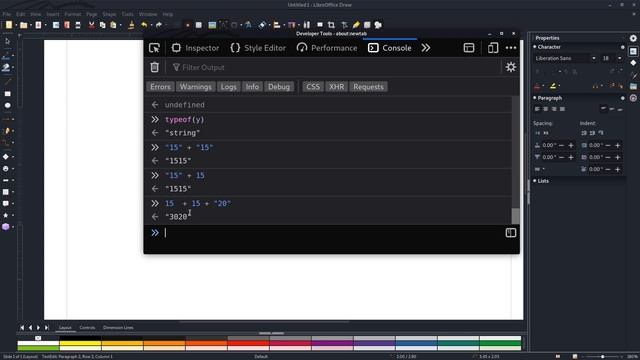This screenshot has width=640, height=360.
Task: Open Developer Tools more options ellipsis
Action: pyautogui.click(x=511, y=48)
